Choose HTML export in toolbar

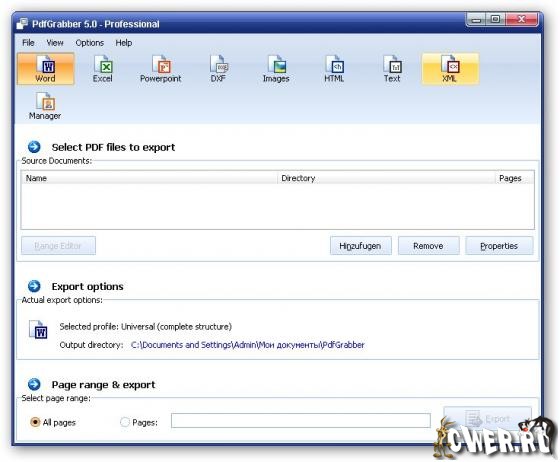(x=334, y=69)
